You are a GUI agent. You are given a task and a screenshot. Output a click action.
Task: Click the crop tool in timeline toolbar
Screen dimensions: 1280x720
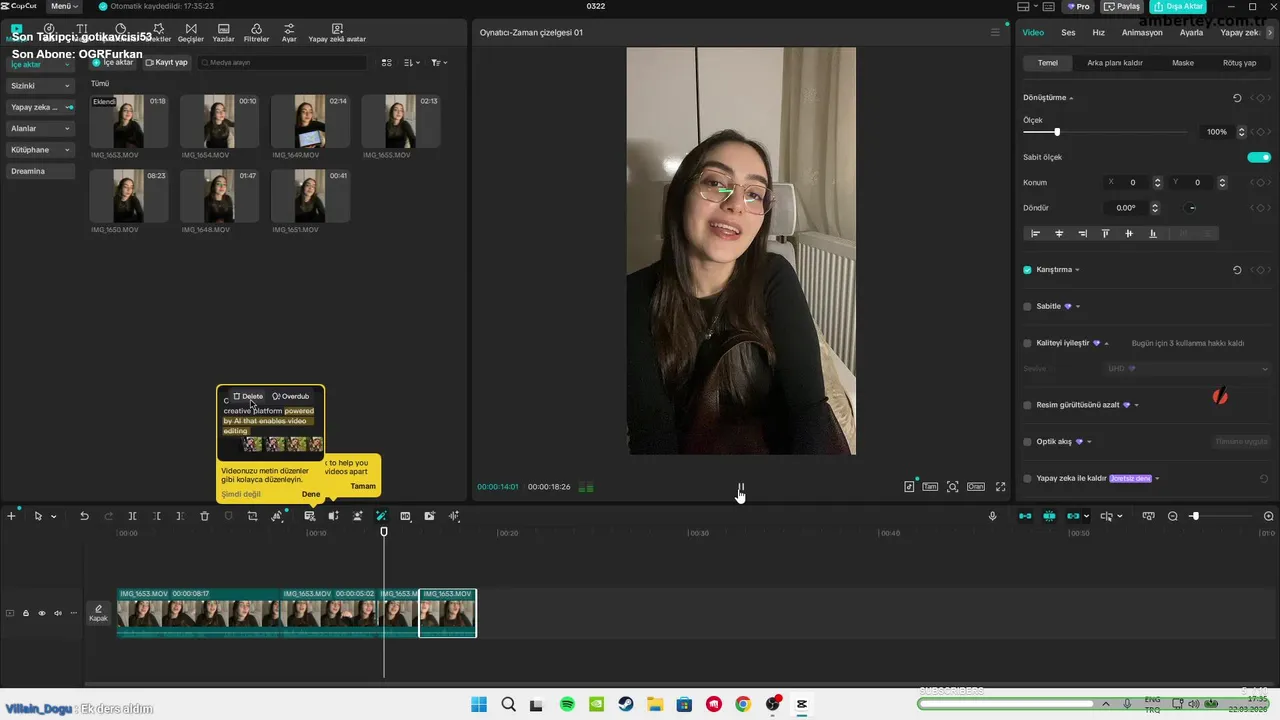[x=252, y=516]
